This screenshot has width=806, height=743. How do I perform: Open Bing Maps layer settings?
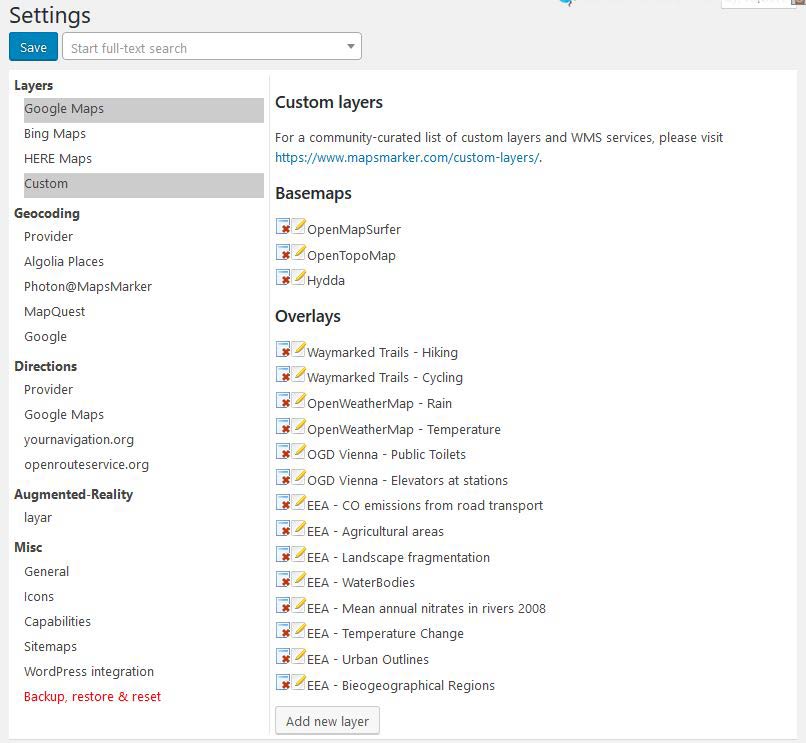pos(55,134)
